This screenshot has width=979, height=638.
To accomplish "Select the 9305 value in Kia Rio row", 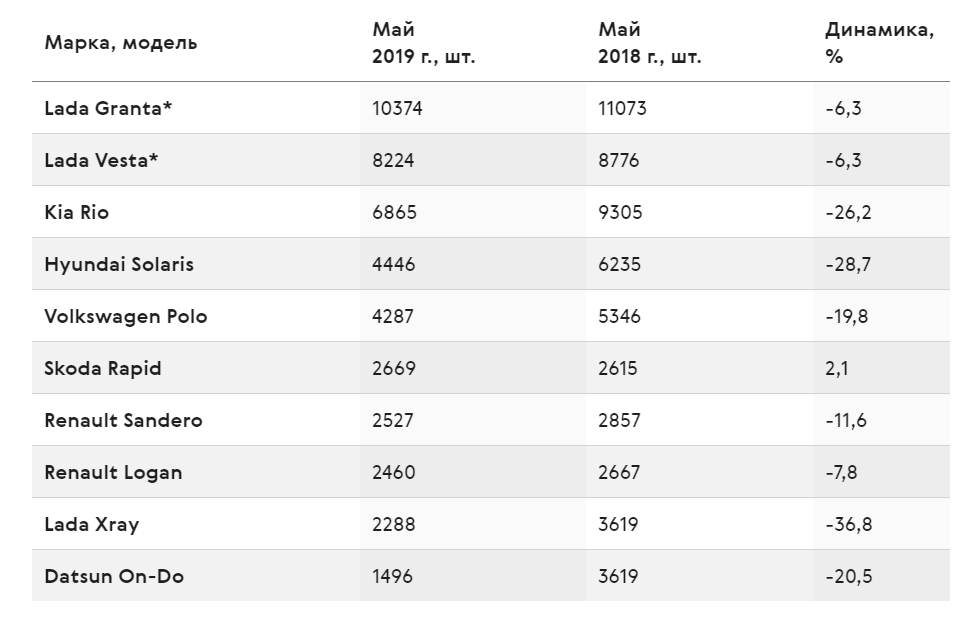I will click(620, 212).
